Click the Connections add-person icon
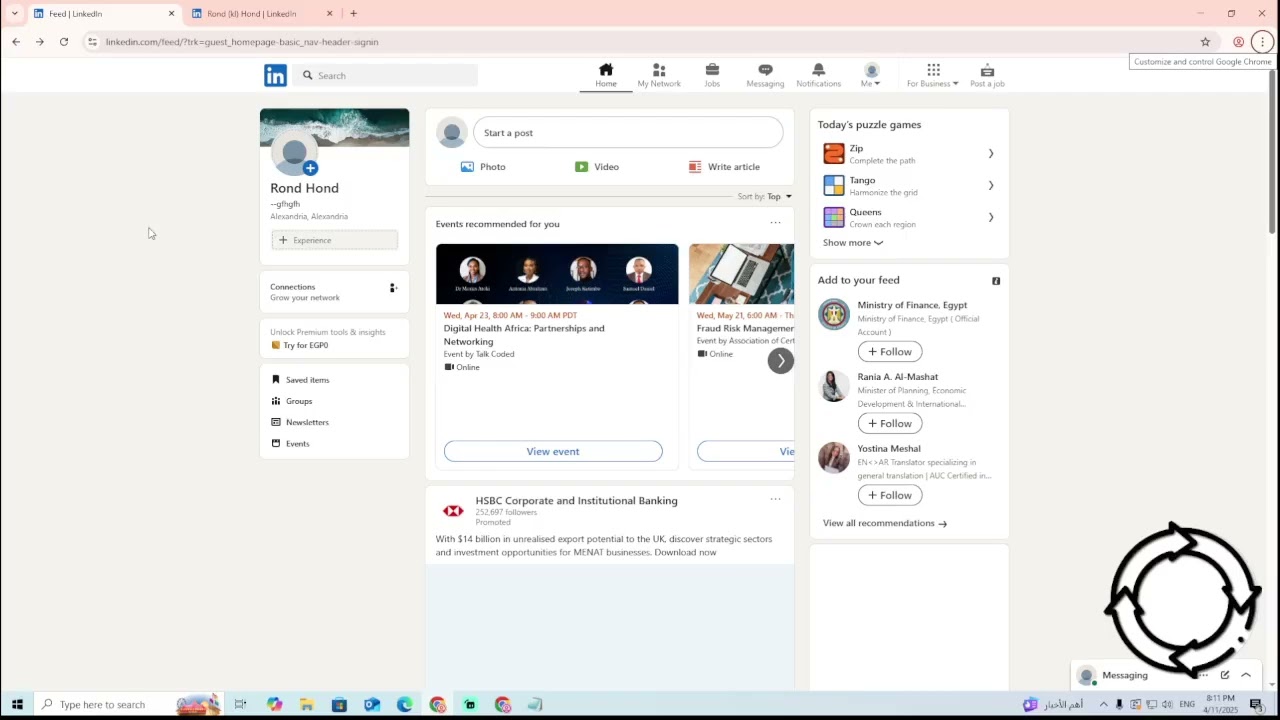The height and width of the screenshot is (720, 1280). [x=393, y=288]
